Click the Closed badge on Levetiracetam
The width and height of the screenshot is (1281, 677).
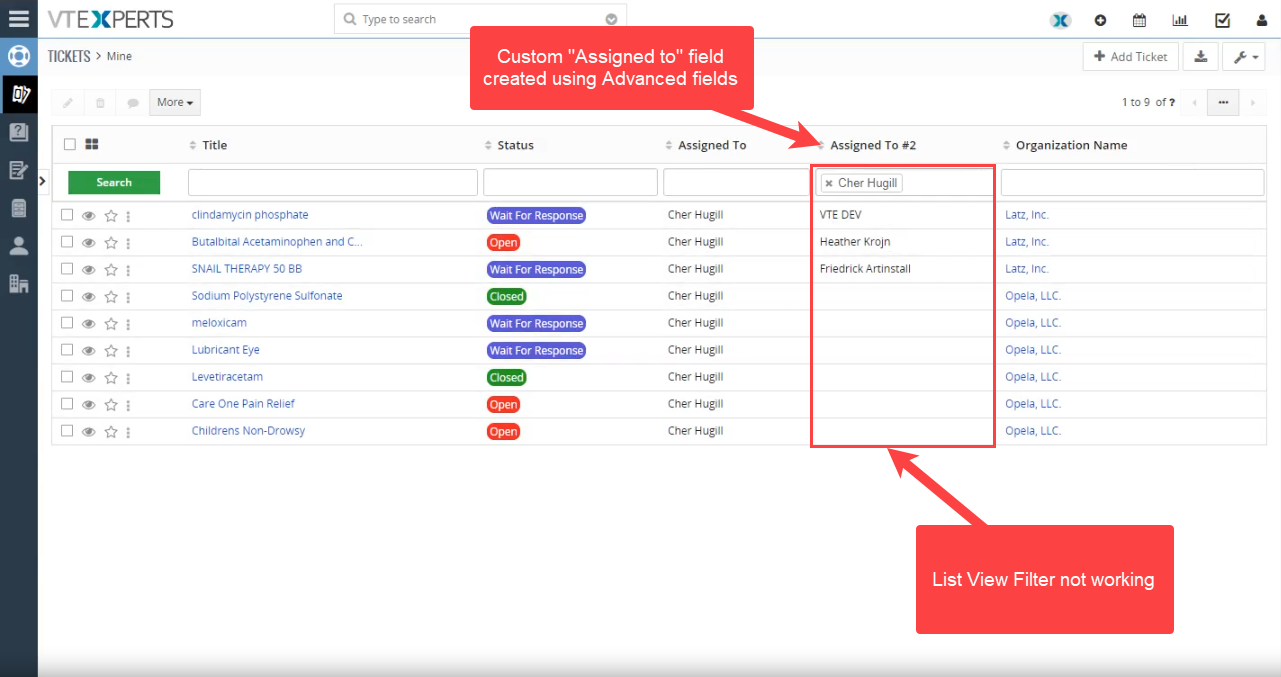[x=507, y=378]
